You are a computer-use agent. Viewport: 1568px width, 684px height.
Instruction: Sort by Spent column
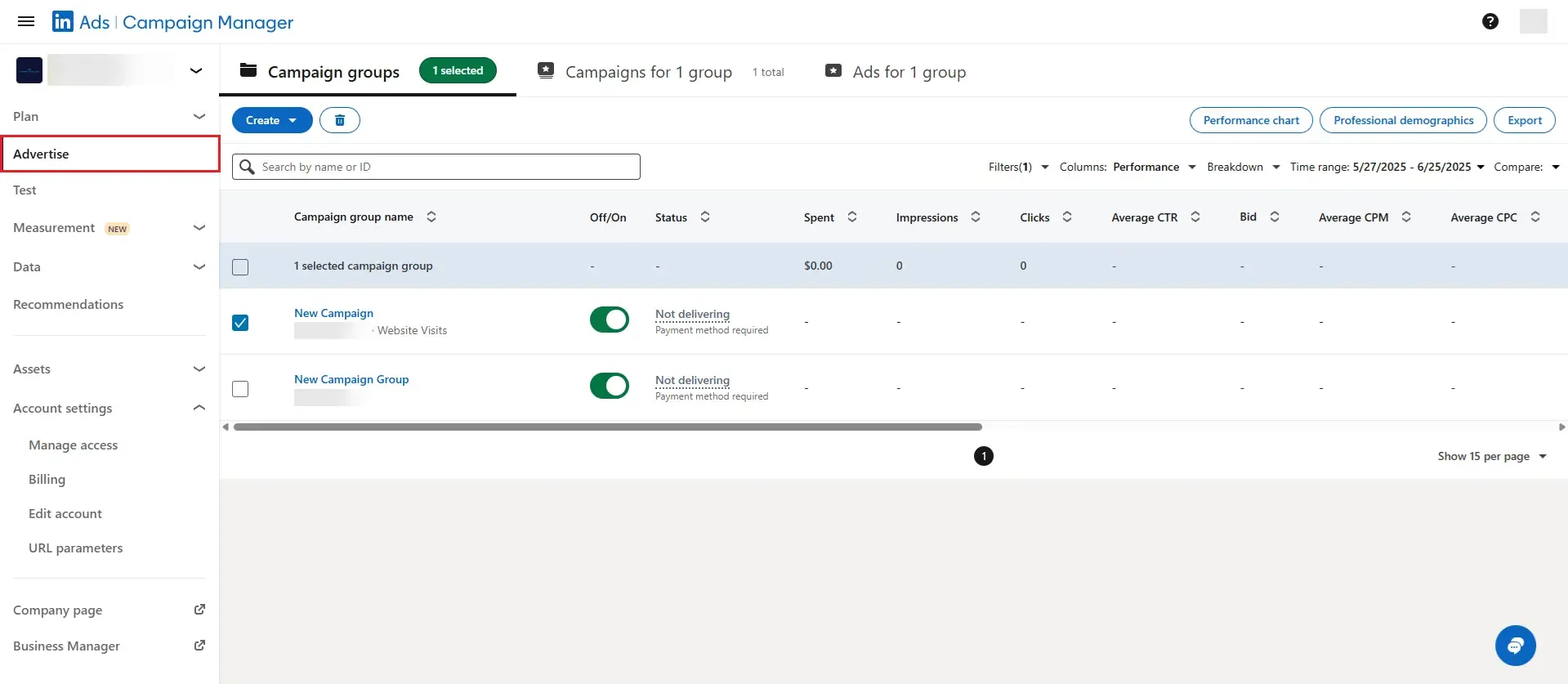tap(852, 217)
